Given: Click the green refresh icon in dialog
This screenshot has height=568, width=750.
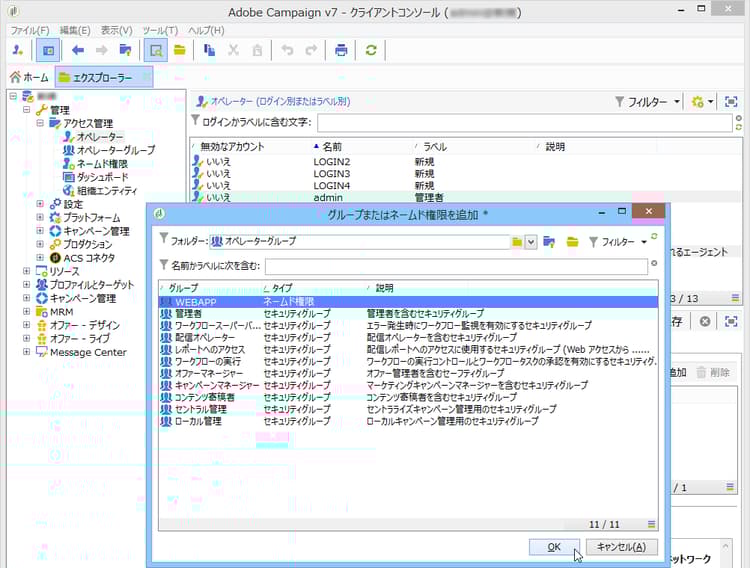Looking at the screenshot, I should 654,236.
